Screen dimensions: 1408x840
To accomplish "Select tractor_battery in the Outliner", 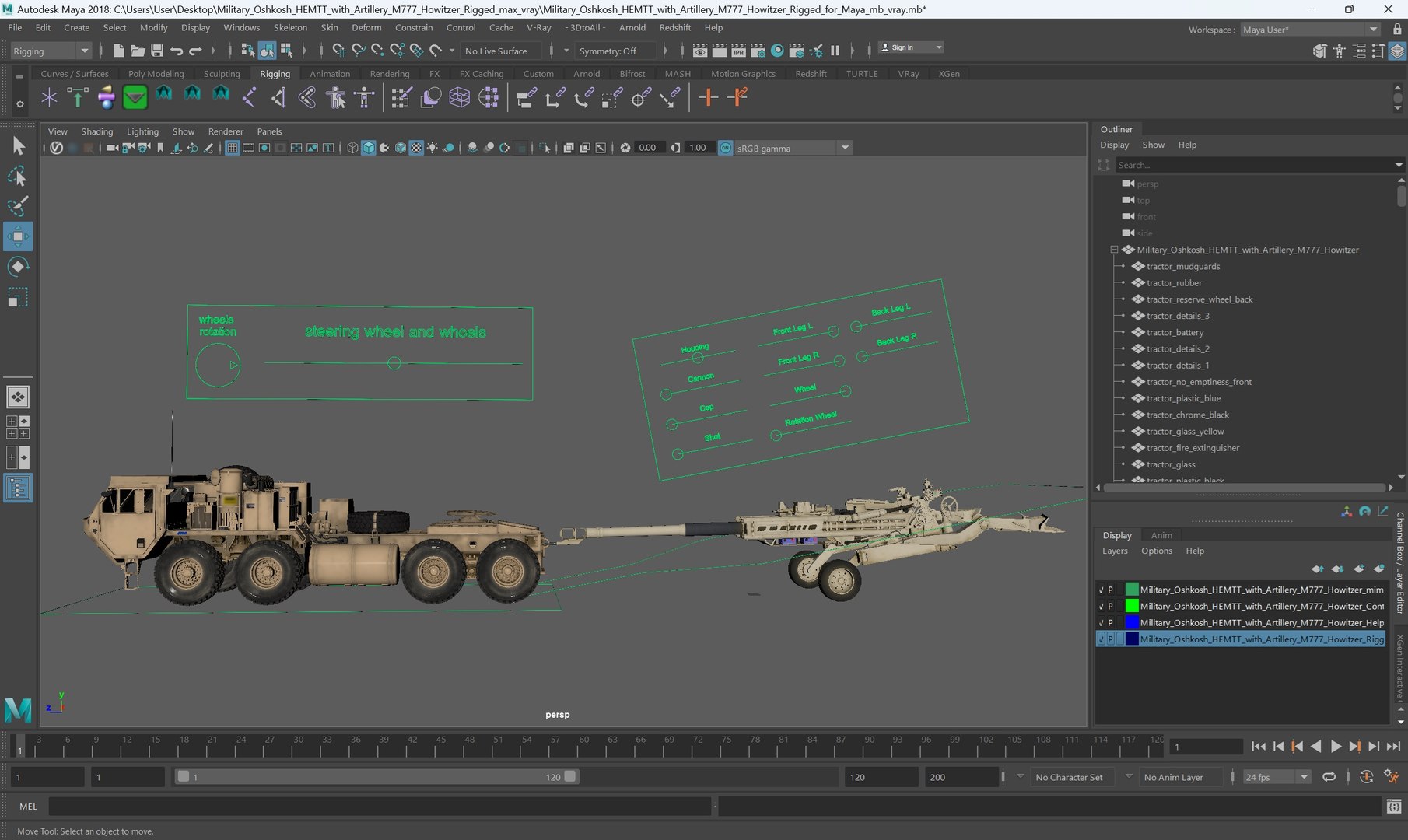I will click(x=1175, y=332).
